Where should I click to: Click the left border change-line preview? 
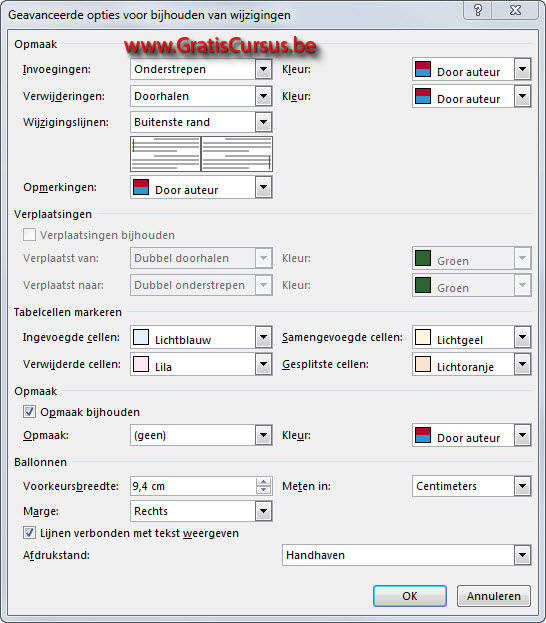[x=165, y=154]
